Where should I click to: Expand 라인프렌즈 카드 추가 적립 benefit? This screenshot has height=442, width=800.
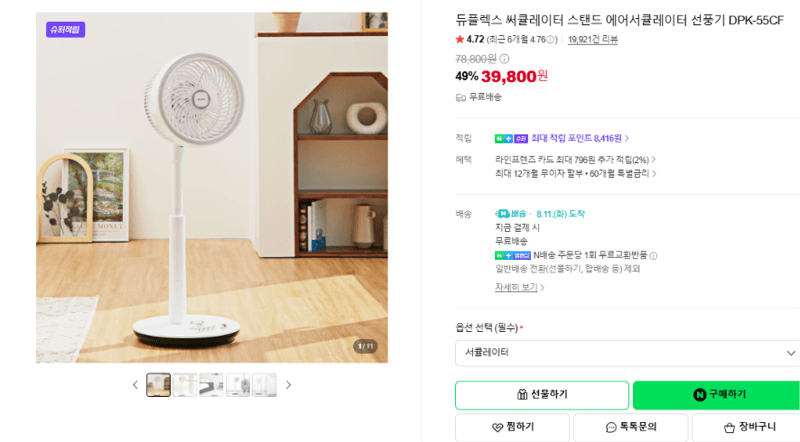(575, 160)
